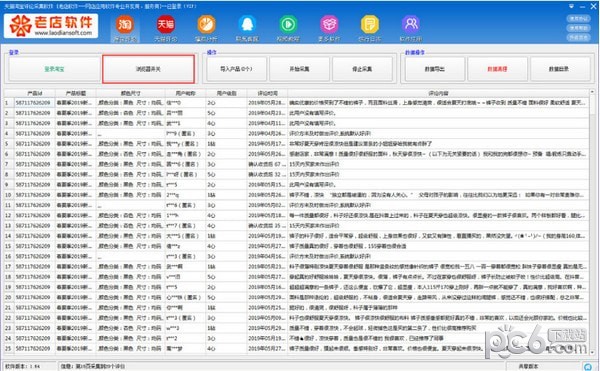
Task: Click the '确认收货后 32 ...' time cell
Action: tap(267, 174)
